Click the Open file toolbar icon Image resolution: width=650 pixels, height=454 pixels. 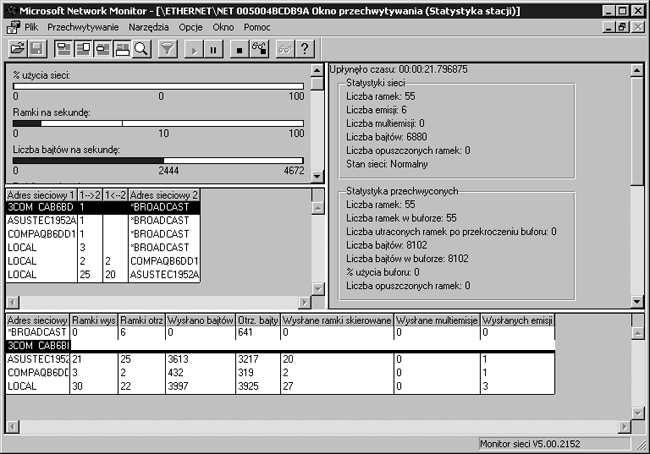click(17, 48)
